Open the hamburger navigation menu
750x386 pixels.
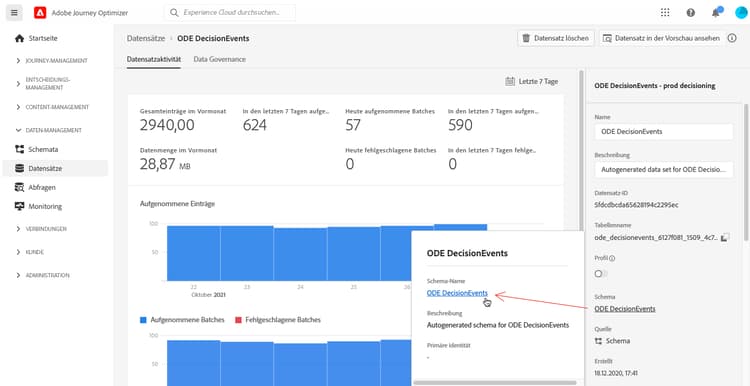click(14, 13)
